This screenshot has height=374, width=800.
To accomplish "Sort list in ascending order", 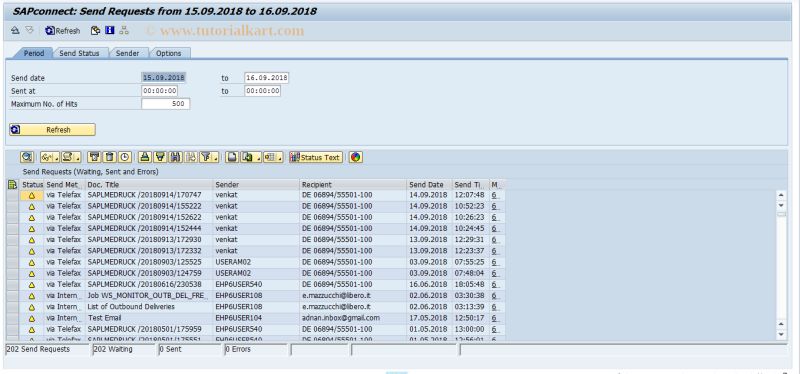I will point(145,157).
